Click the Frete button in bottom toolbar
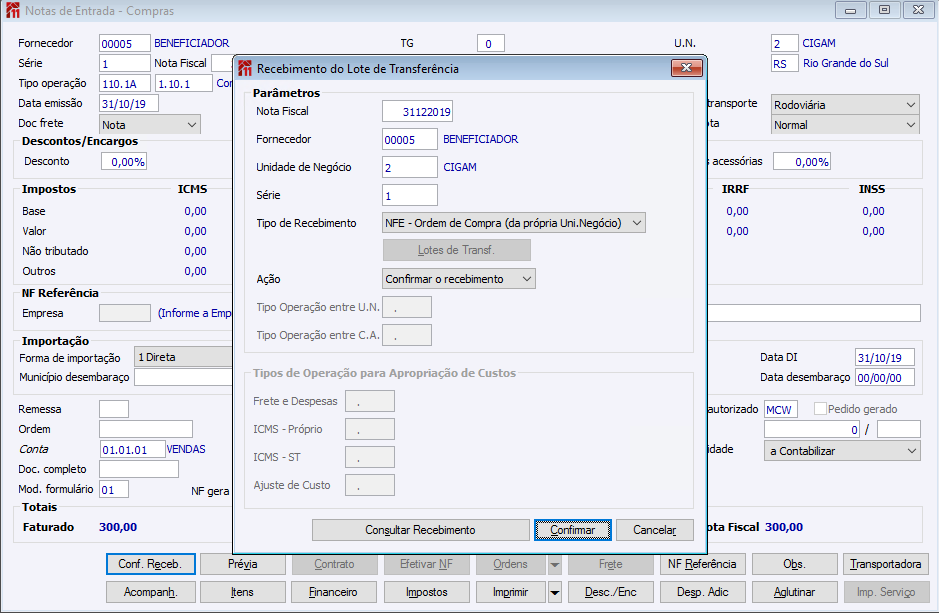The height and width of the screenshot is (613, 939). (610, 564)
